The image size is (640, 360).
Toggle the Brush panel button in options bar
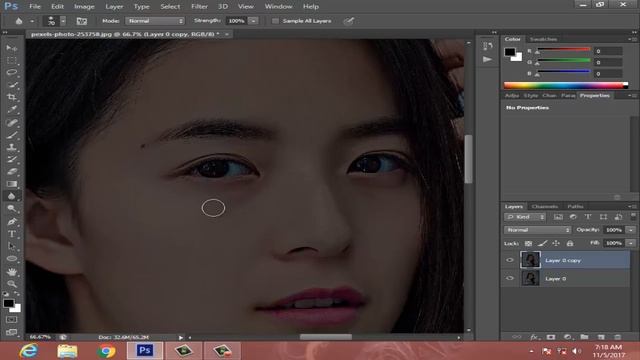point(82,21)
